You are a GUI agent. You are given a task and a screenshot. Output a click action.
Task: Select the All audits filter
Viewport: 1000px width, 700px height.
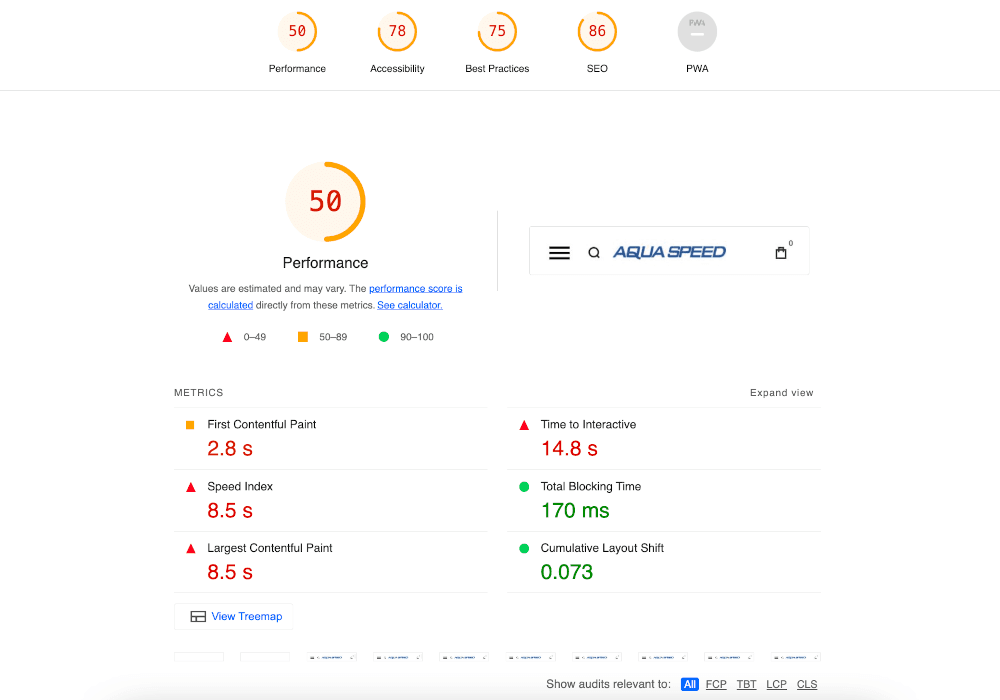click(x=689, y=684)
